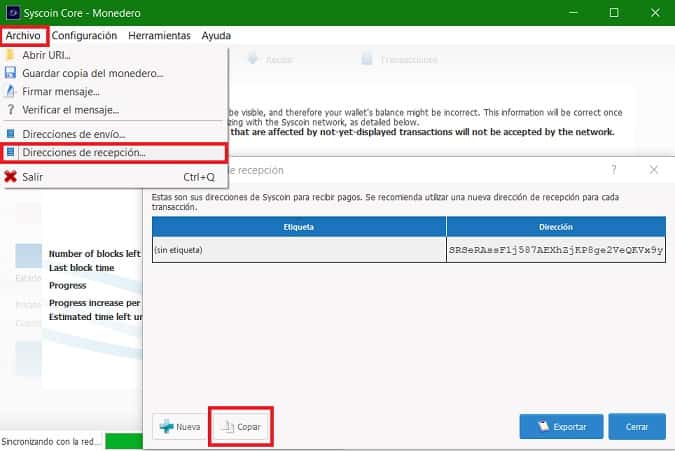
Task: Click the Nueva button
Action: (x=180, y=426)
